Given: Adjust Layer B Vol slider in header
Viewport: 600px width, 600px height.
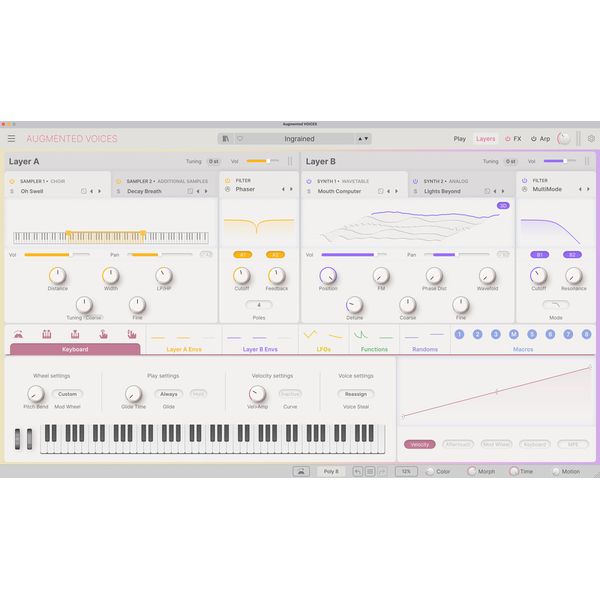Looking at the screenshot, I should click(x=559, y=161).
